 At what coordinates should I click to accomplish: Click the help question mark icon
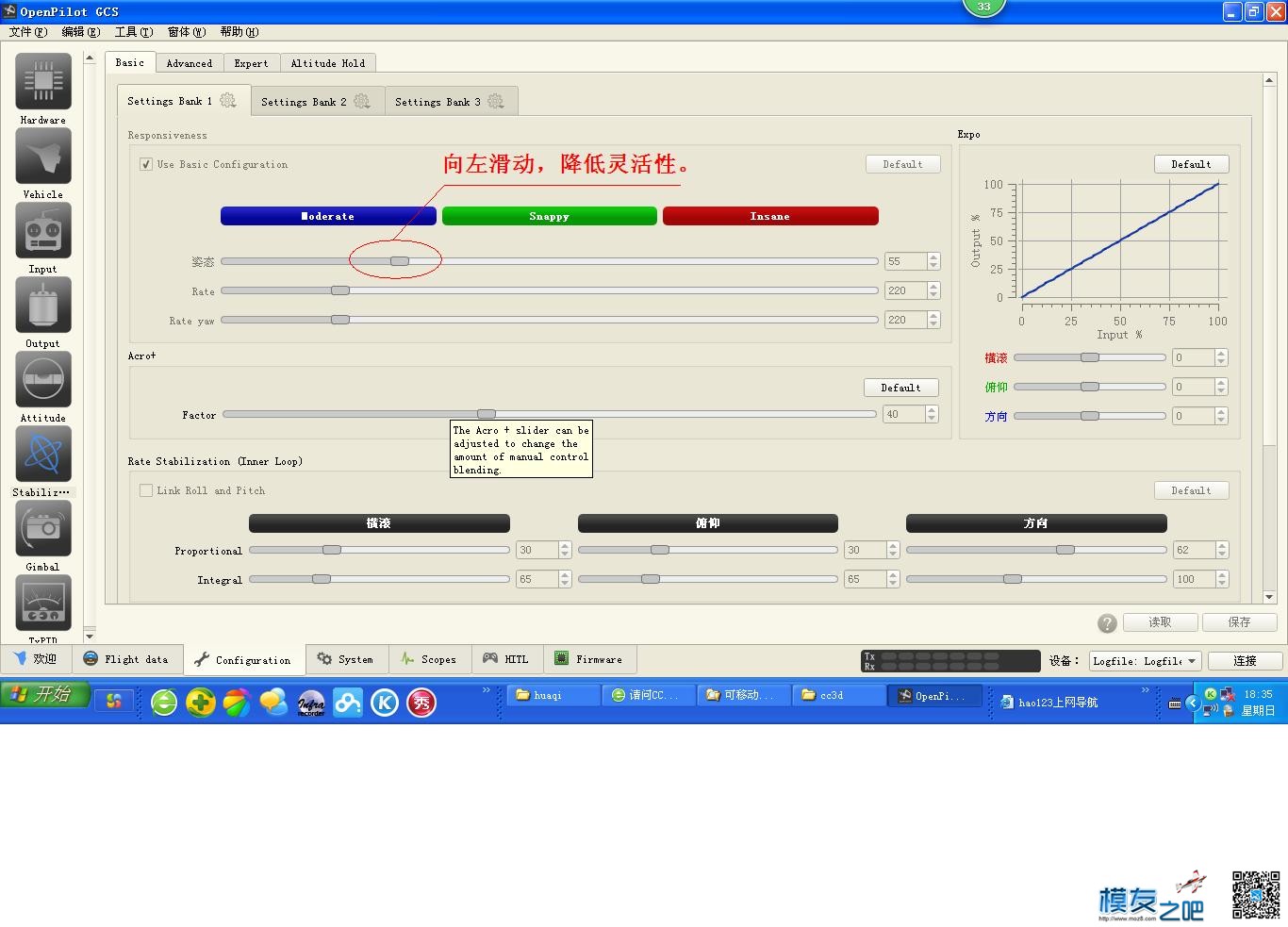(x=1107, y=623)
